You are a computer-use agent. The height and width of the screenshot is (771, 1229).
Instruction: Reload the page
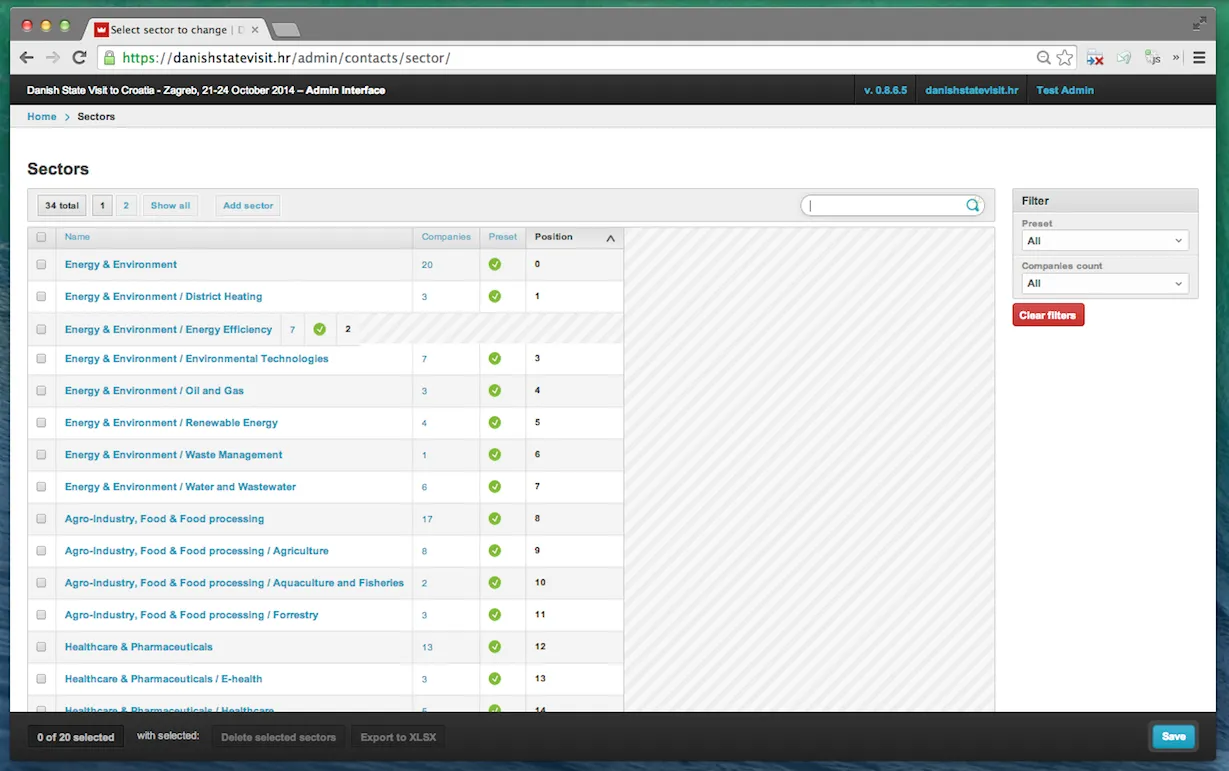click(x=79, y=58)
